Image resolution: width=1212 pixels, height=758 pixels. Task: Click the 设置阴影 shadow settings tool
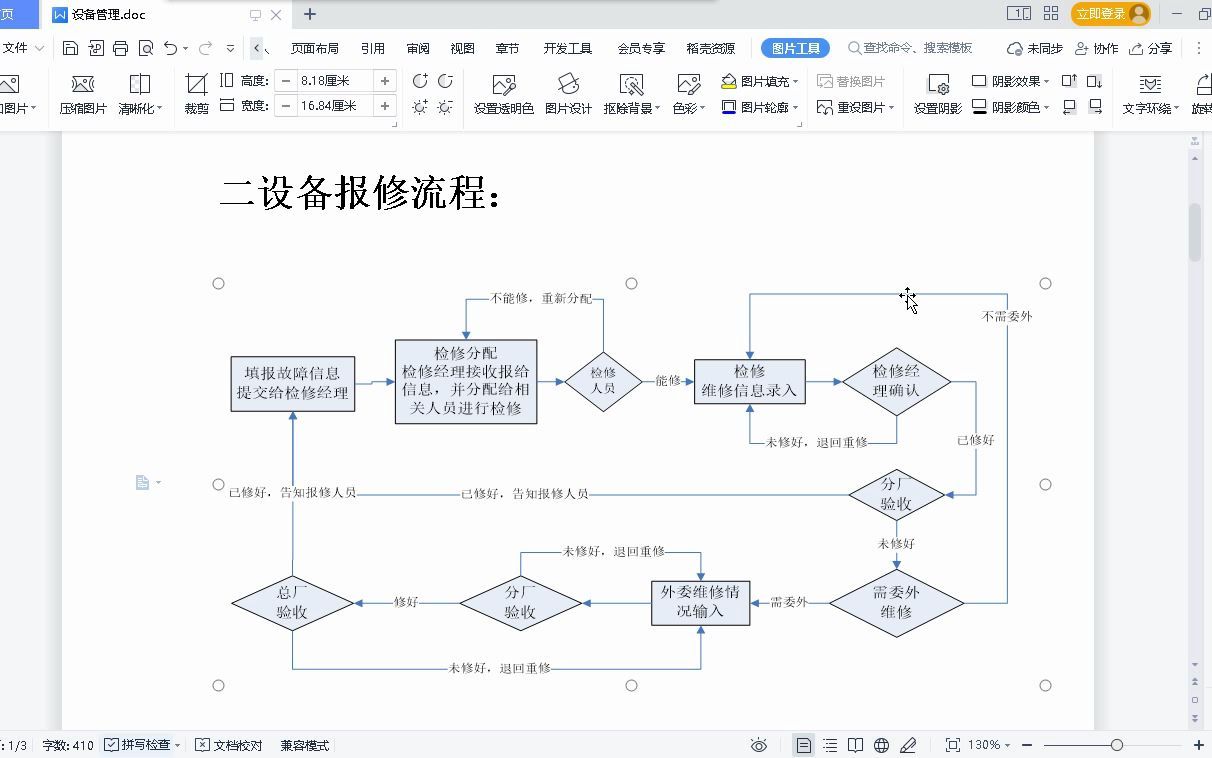pyautogui.click(x=938, y=94)
